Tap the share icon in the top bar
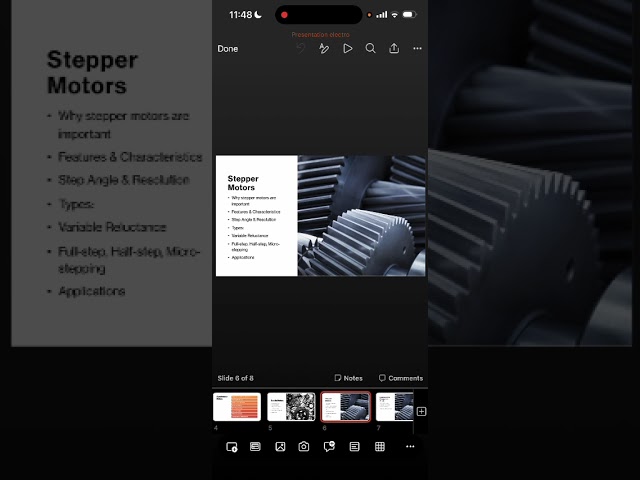The height and width of the screenshot is (480, 640). pyautogui.click(x=394, y=48)
